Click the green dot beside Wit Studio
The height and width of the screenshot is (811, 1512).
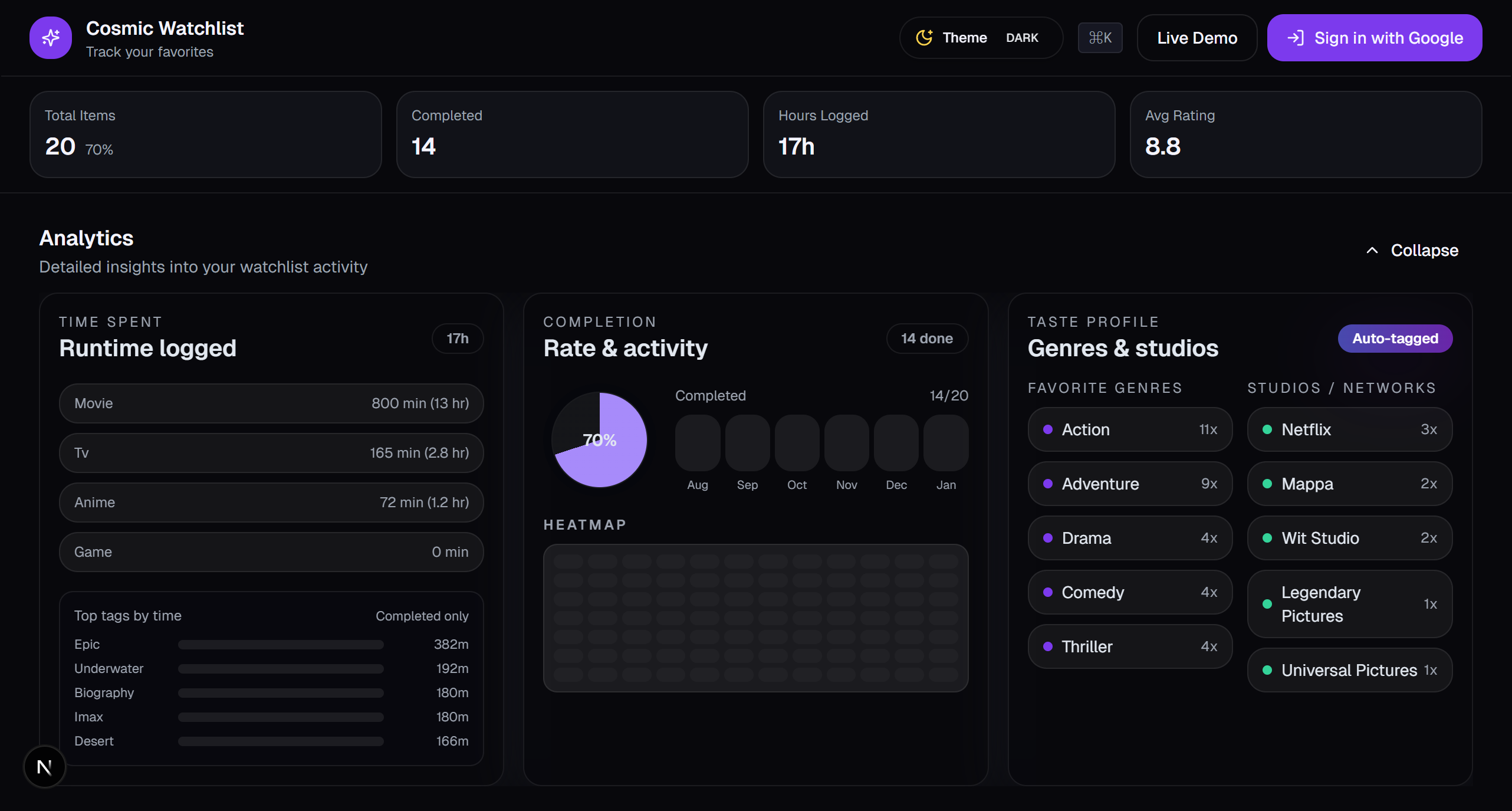click(1268, 538)
